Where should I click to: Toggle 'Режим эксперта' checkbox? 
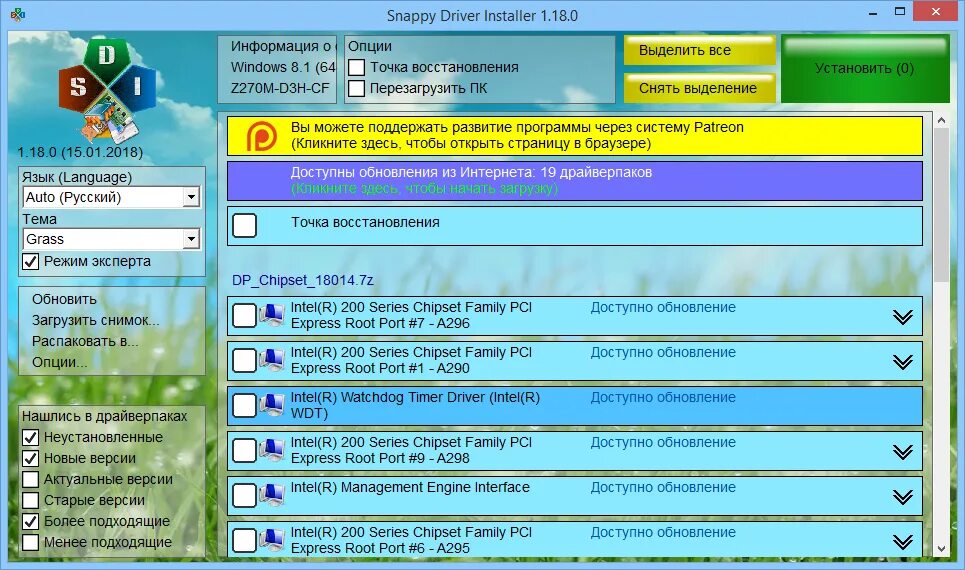point(31,262)
